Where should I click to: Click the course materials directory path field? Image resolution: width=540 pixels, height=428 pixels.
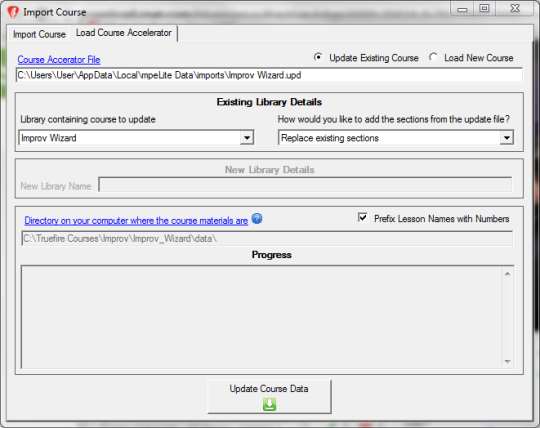[x=267, y=239]
